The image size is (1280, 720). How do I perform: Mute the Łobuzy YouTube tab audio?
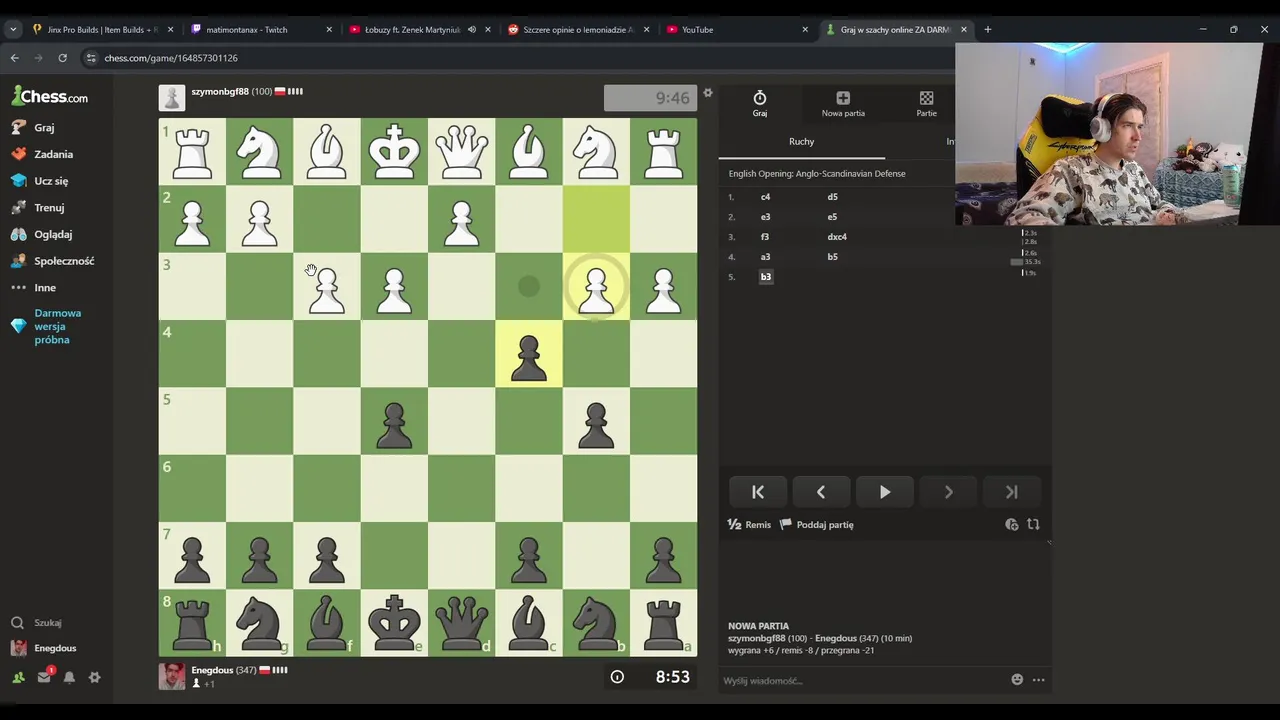(471, 30)
